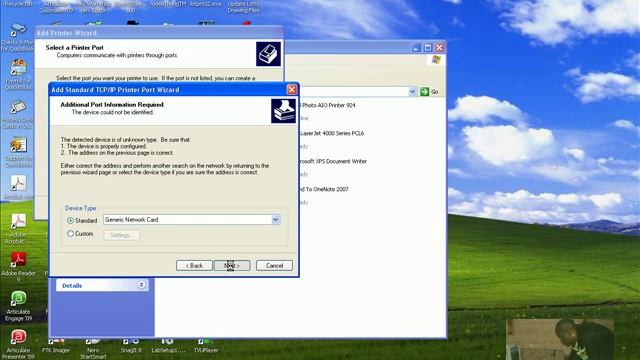Click the webcam video thumbnail
Viewport: 640px width, 360px height.
tap(560, 340)
